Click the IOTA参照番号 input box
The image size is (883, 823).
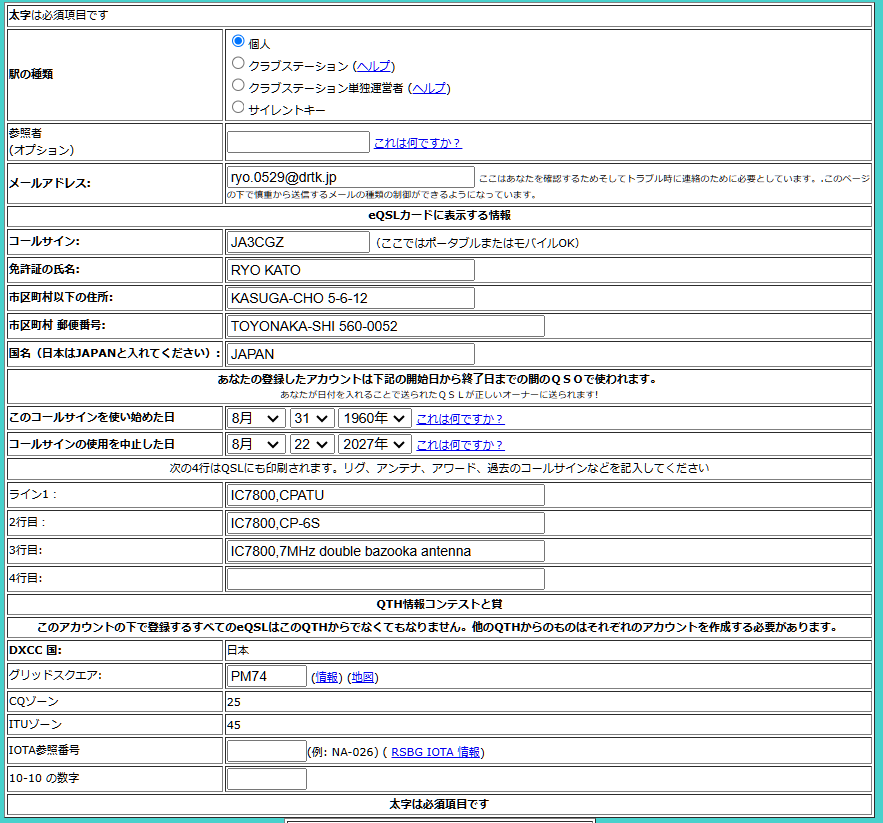pos(266,751)
